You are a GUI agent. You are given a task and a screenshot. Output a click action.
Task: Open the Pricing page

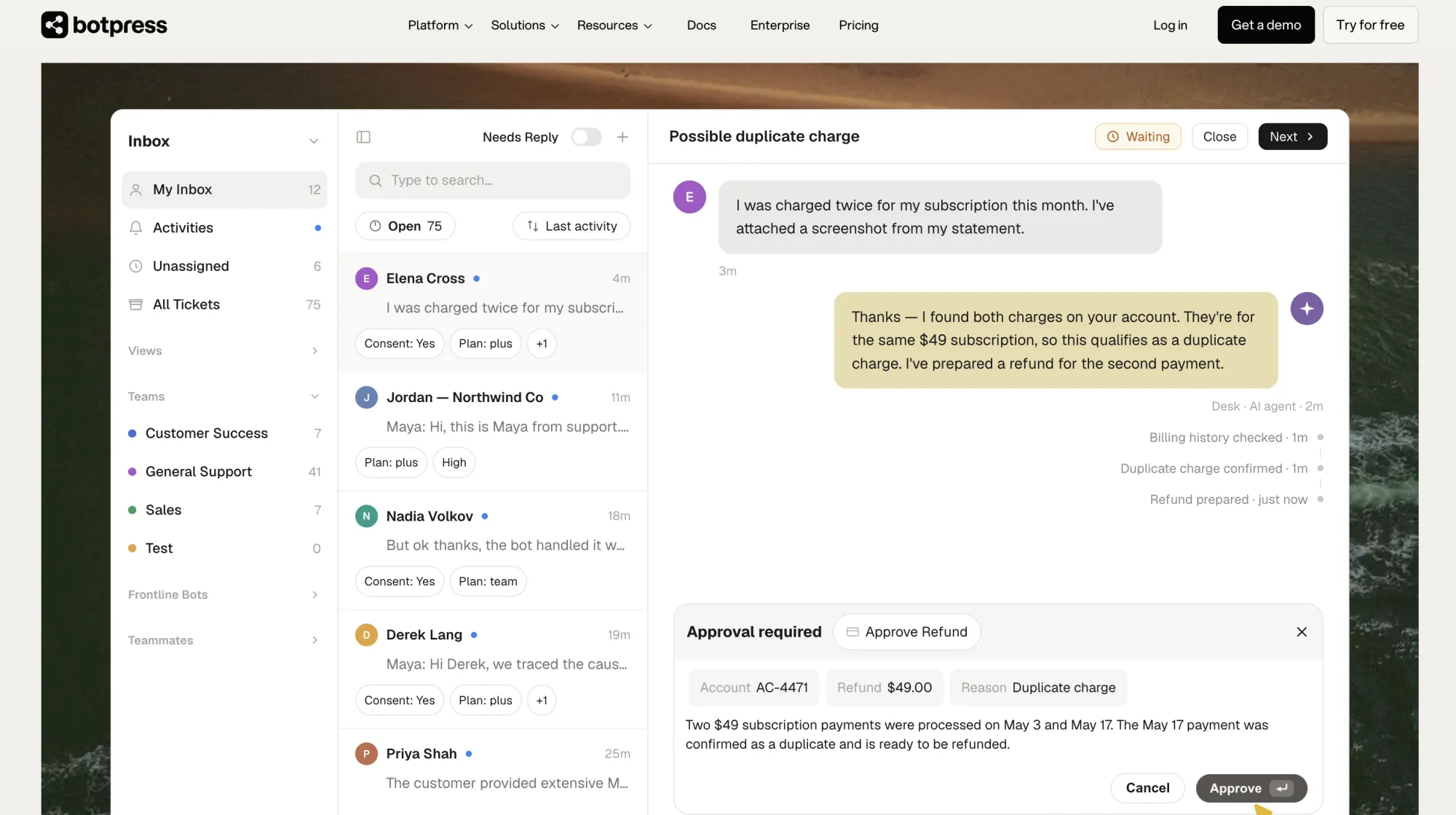pyautogui.click(x=858, y=25)
